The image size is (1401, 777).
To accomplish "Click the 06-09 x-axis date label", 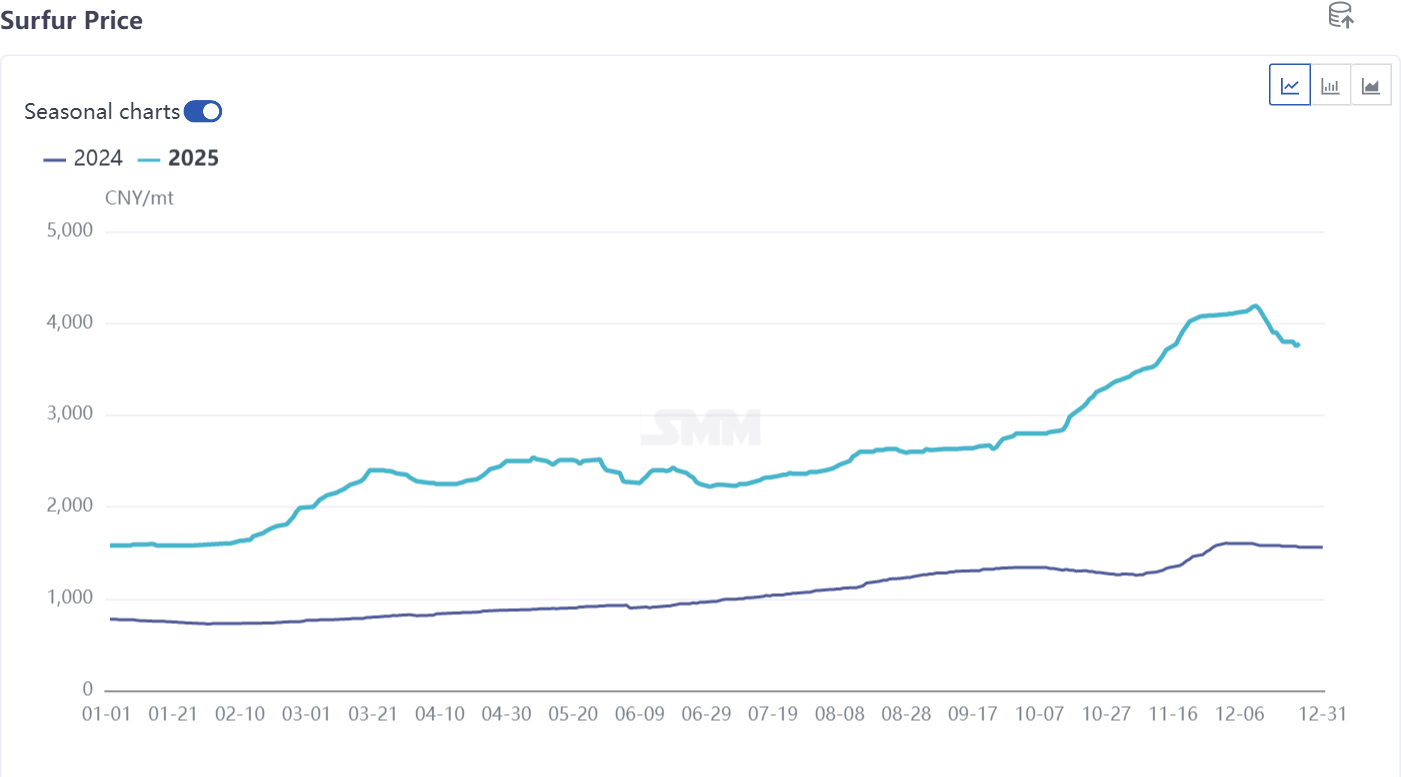I will 639,714.
